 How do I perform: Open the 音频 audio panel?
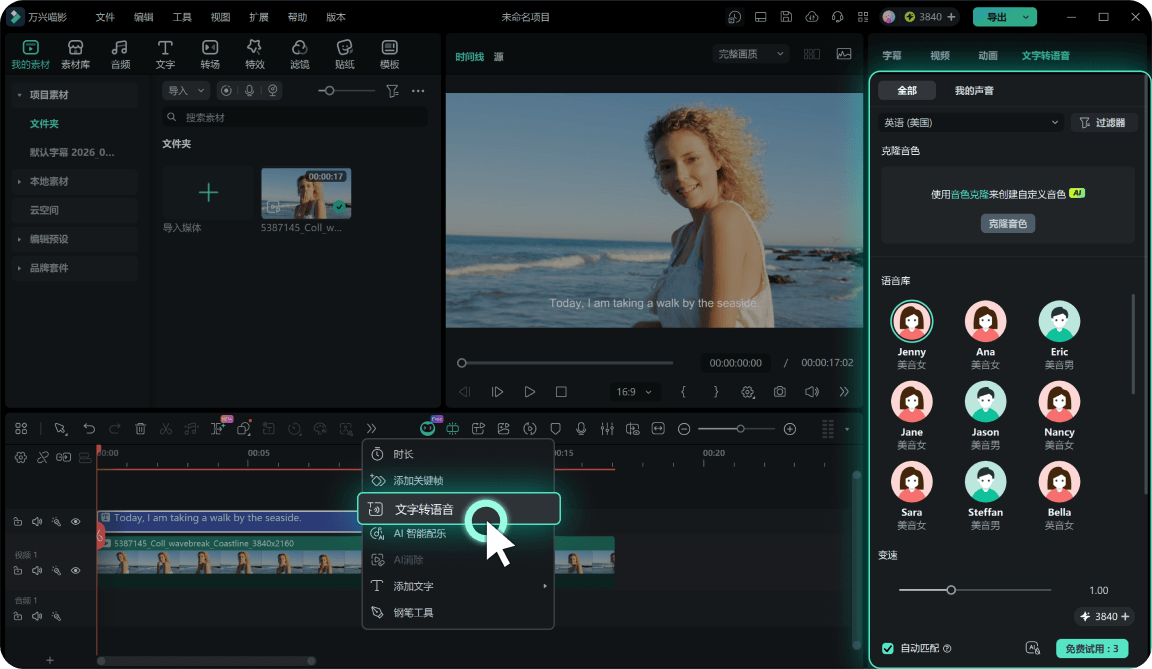click(x=120, y=54)
